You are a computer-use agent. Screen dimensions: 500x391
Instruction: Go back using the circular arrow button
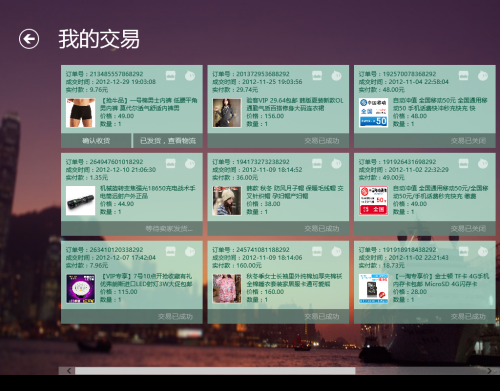pyautogui.click(x=29, y=39)
